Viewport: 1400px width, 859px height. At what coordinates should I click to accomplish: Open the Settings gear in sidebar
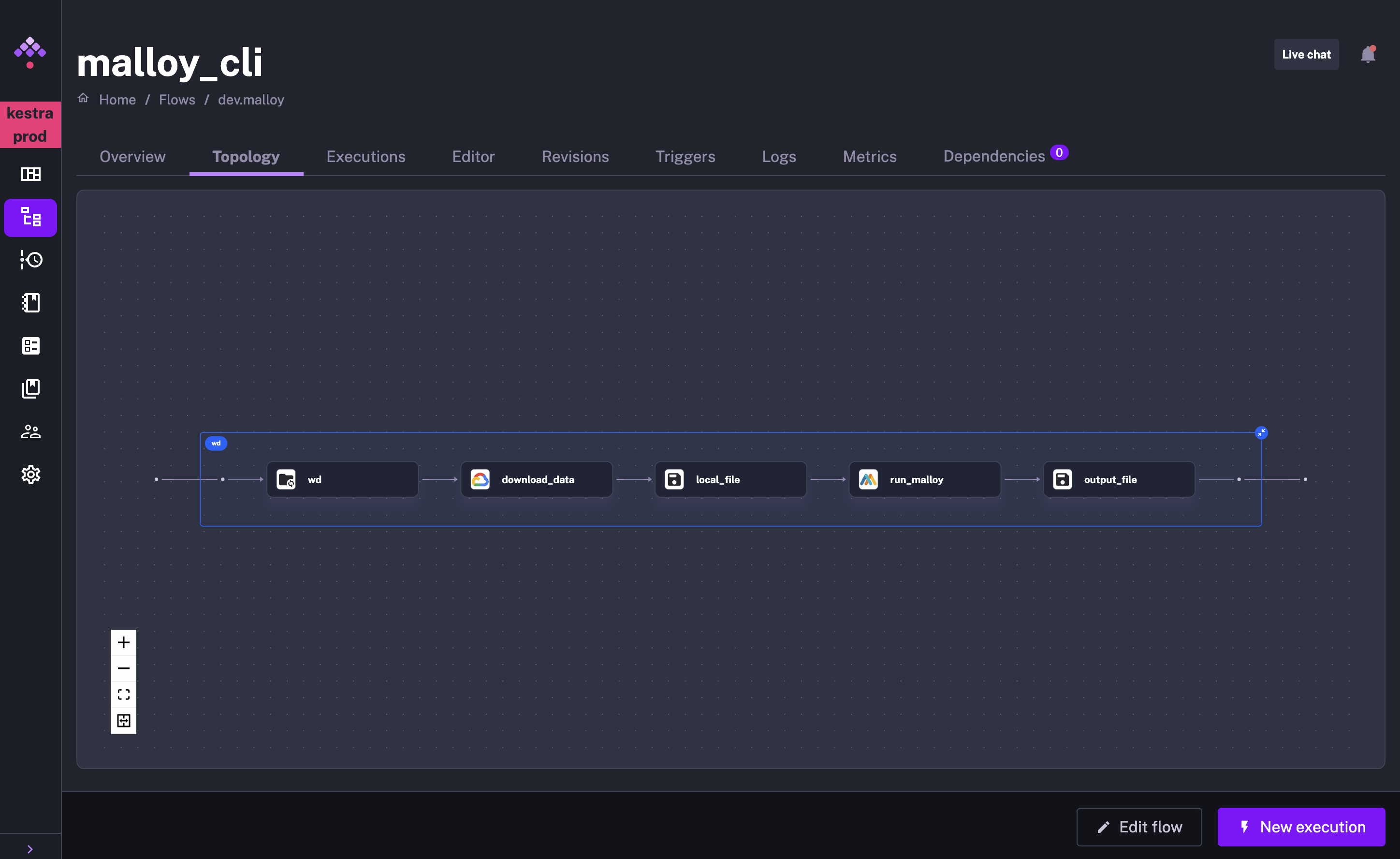tap(30, 474)
